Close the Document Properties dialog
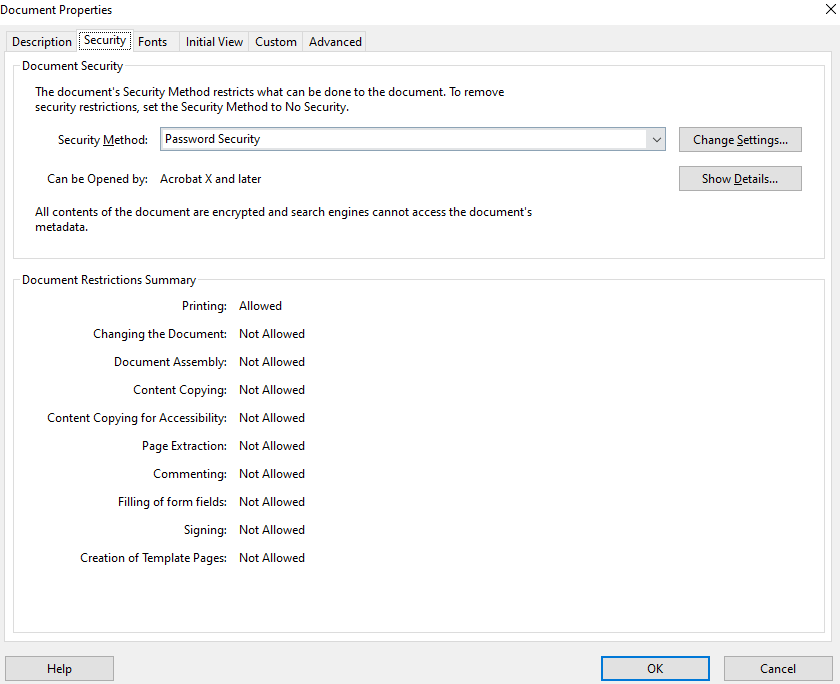This screenshot has height=684, width=840. (831, 10)
